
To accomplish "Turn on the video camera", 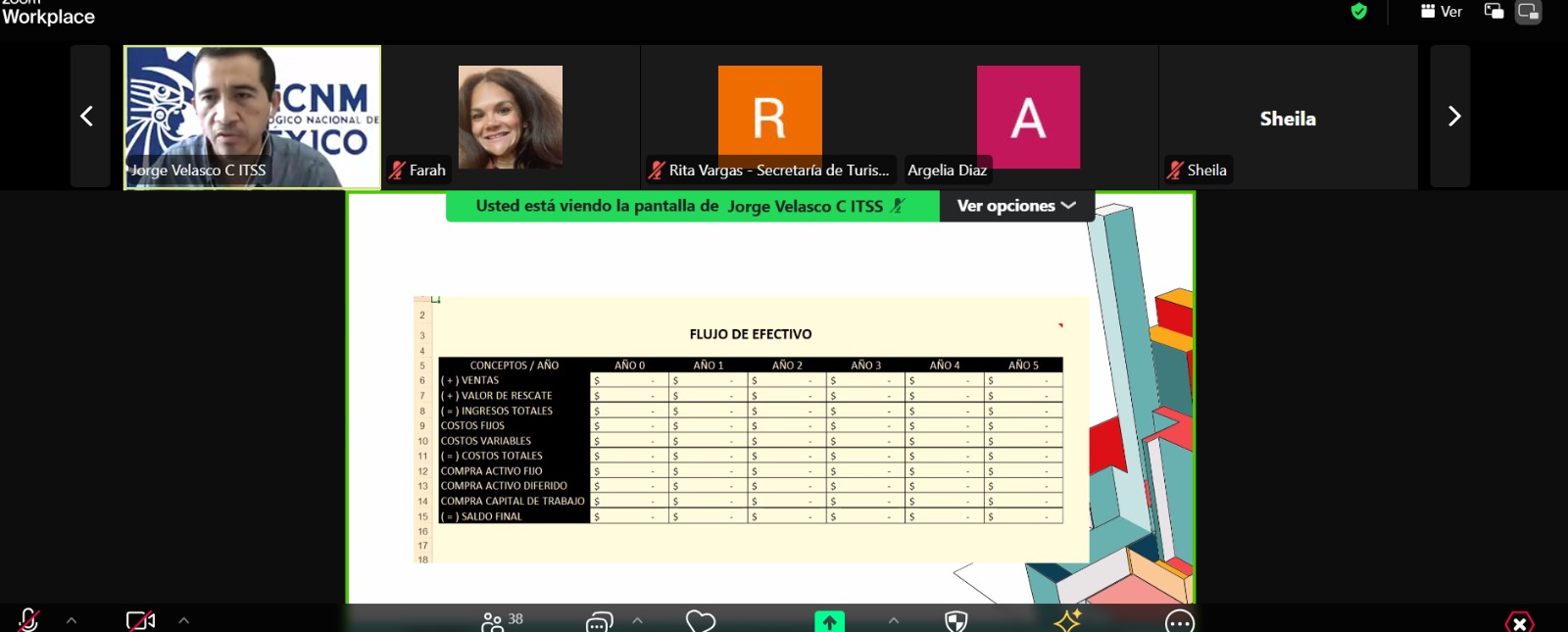I will [140, 620].
